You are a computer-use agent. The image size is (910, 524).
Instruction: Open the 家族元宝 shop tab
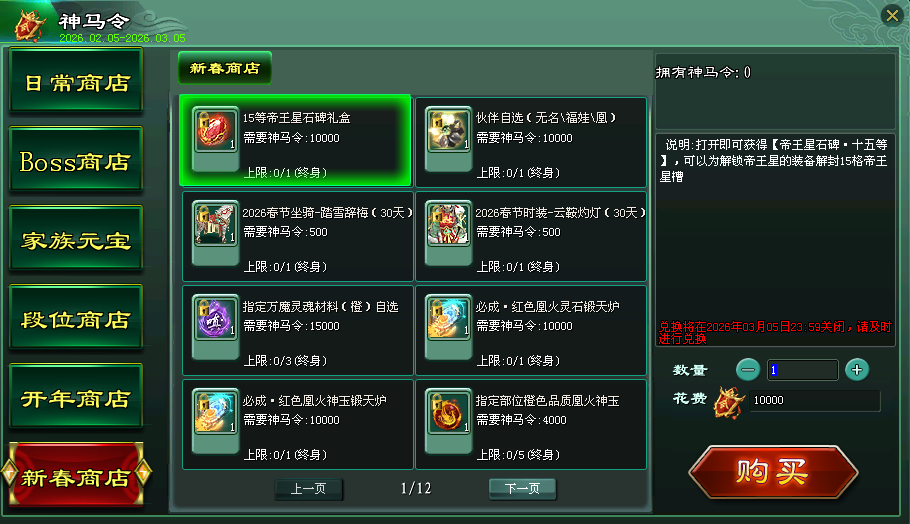click(76, 239)
